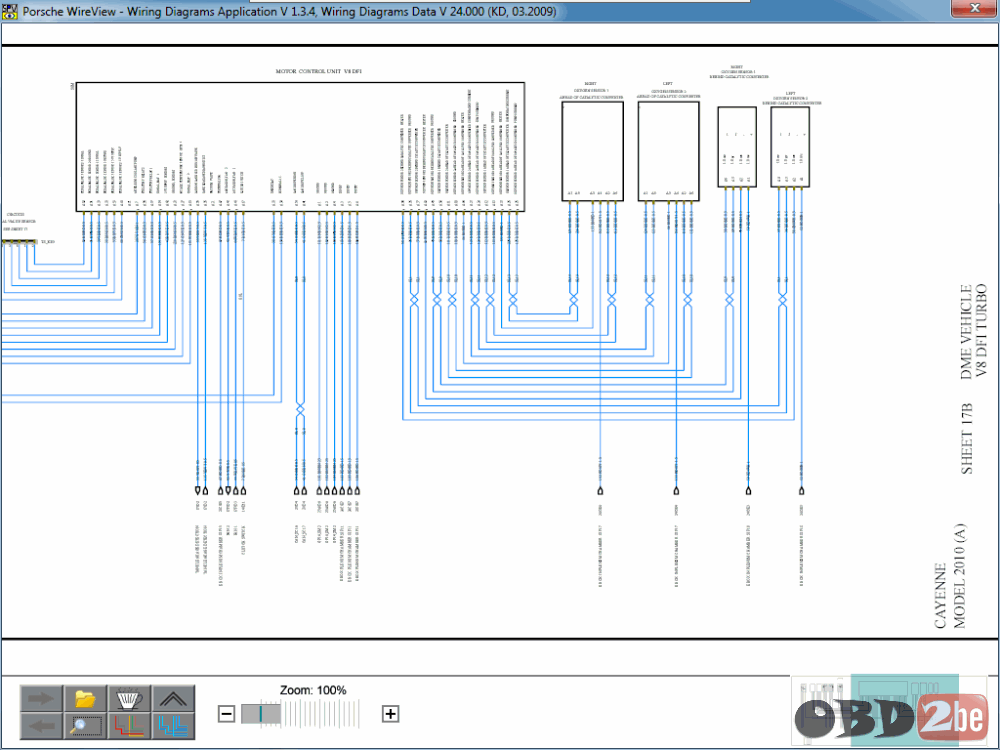1000x750 pixels.
Task: Click the double chevron up button
Action: [173, 698]
